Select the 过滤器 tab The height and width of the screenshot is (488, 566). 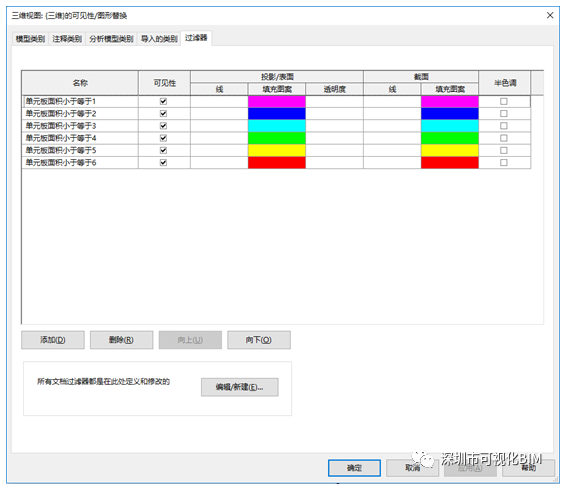(196, 38)
